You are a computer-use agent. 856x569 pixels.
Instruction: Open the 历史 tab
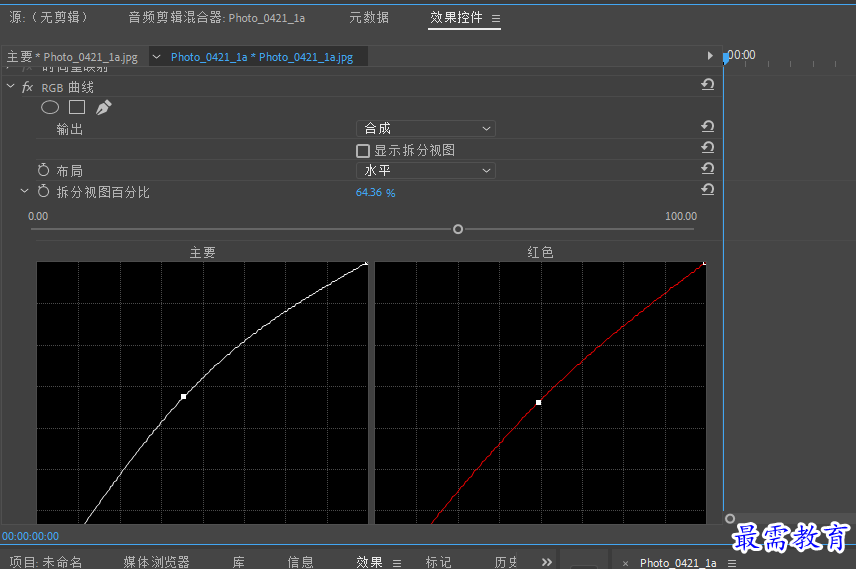(506, 562)
